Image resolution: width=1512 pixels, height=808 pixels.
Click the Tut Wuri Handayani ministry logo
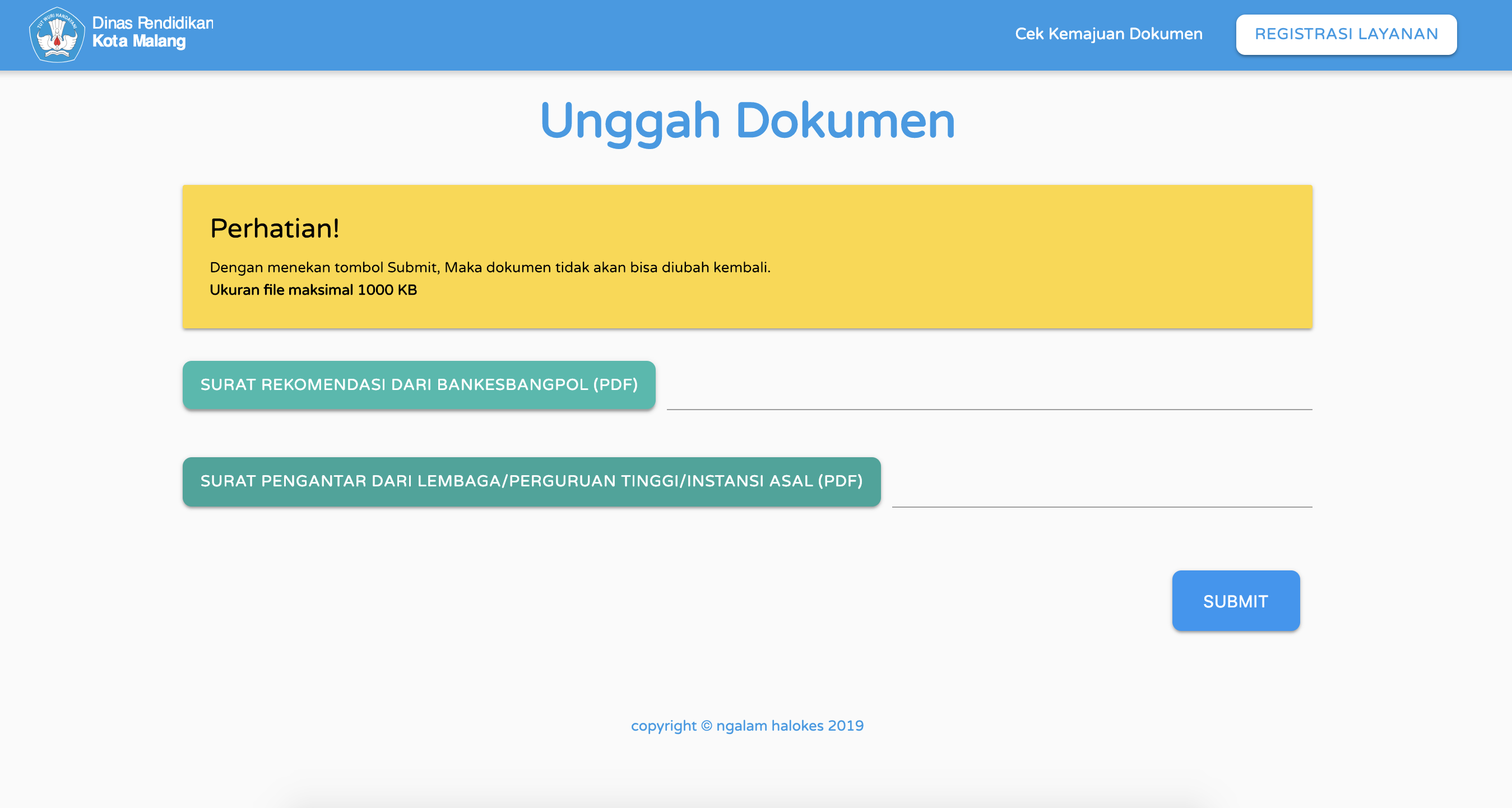[x=57, y=34]
